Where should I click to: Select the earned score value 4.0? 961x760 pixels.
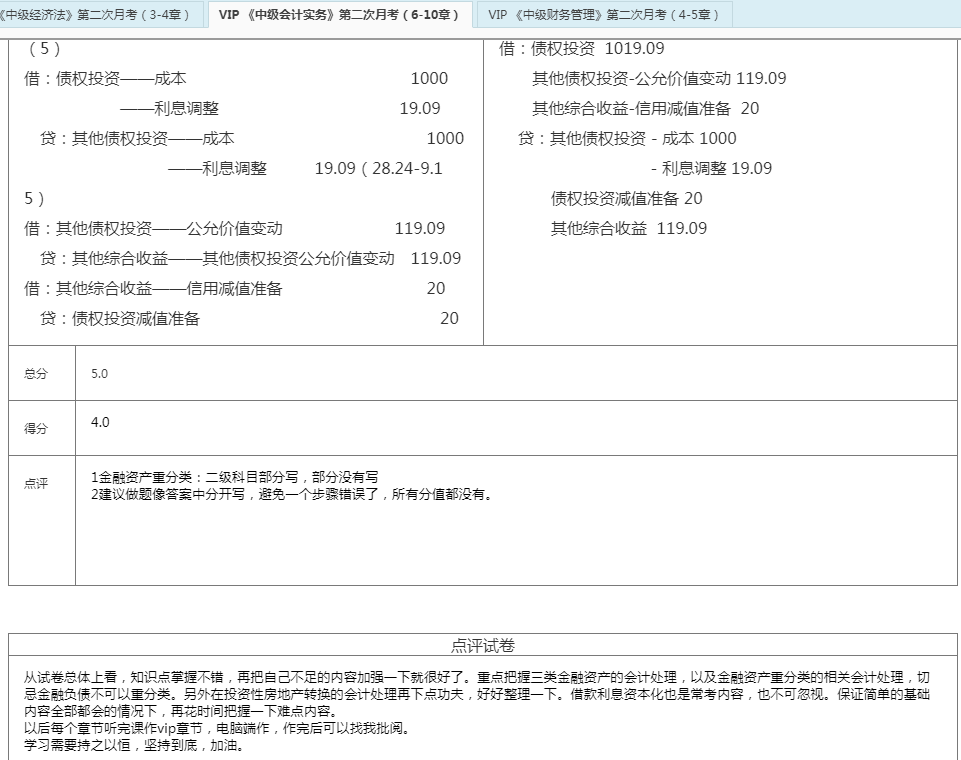[x=100, y=422]
